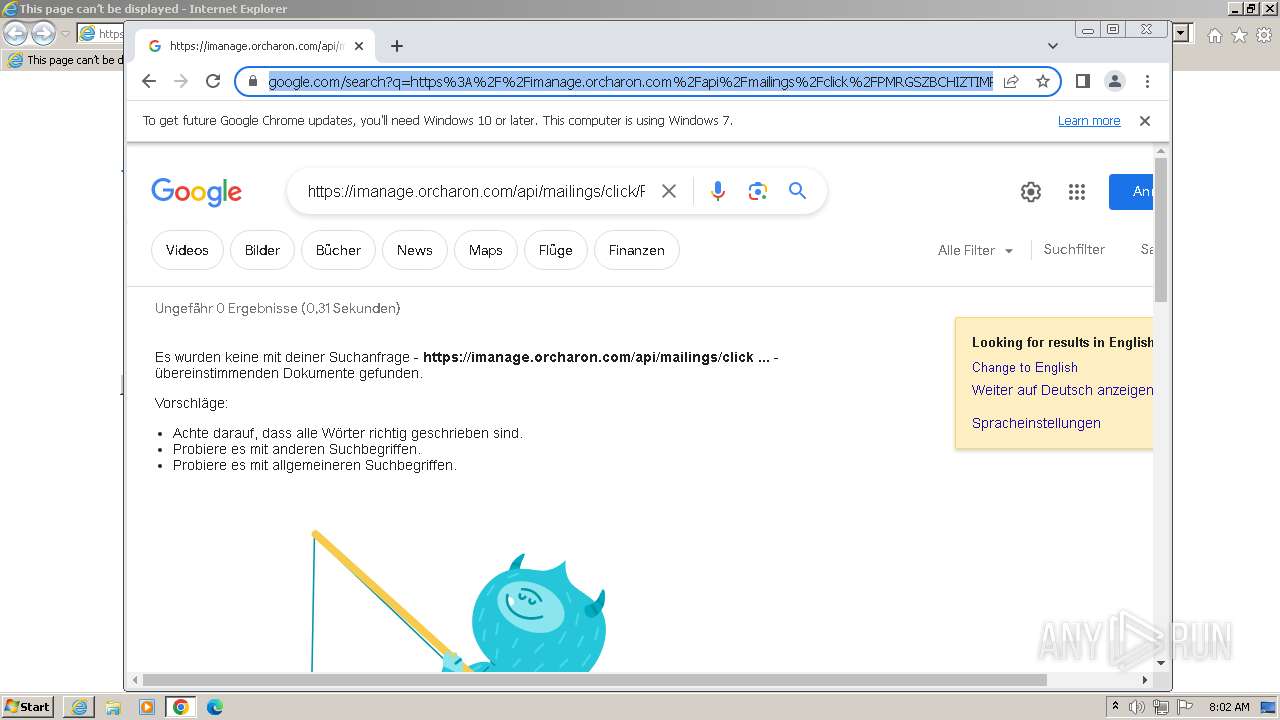Open the Windows Start menu

tap(27, 706)
